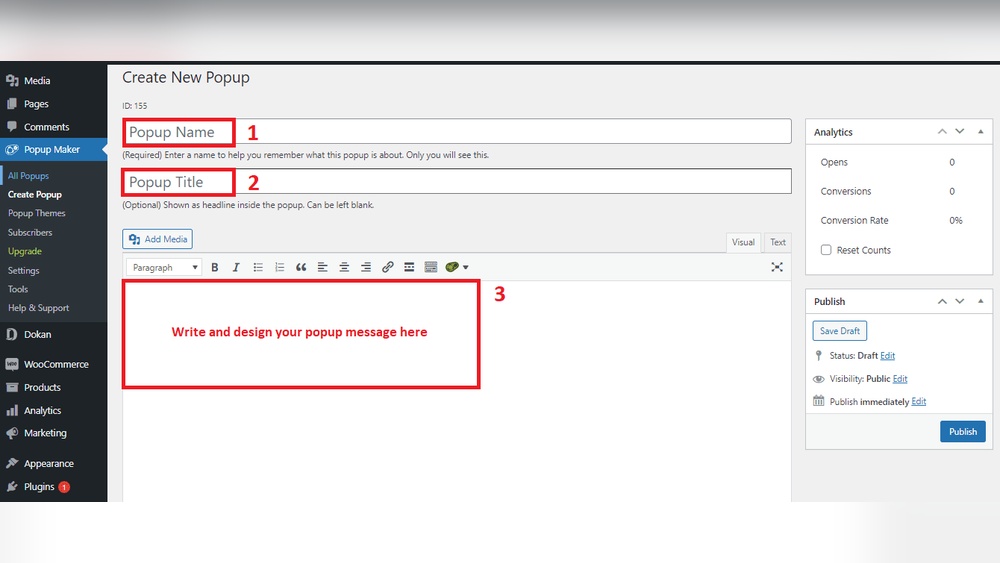The width and height of the screenshot is (1000, 563).
Task: Click the Plugins update count badge
Action: pos(64,487)
